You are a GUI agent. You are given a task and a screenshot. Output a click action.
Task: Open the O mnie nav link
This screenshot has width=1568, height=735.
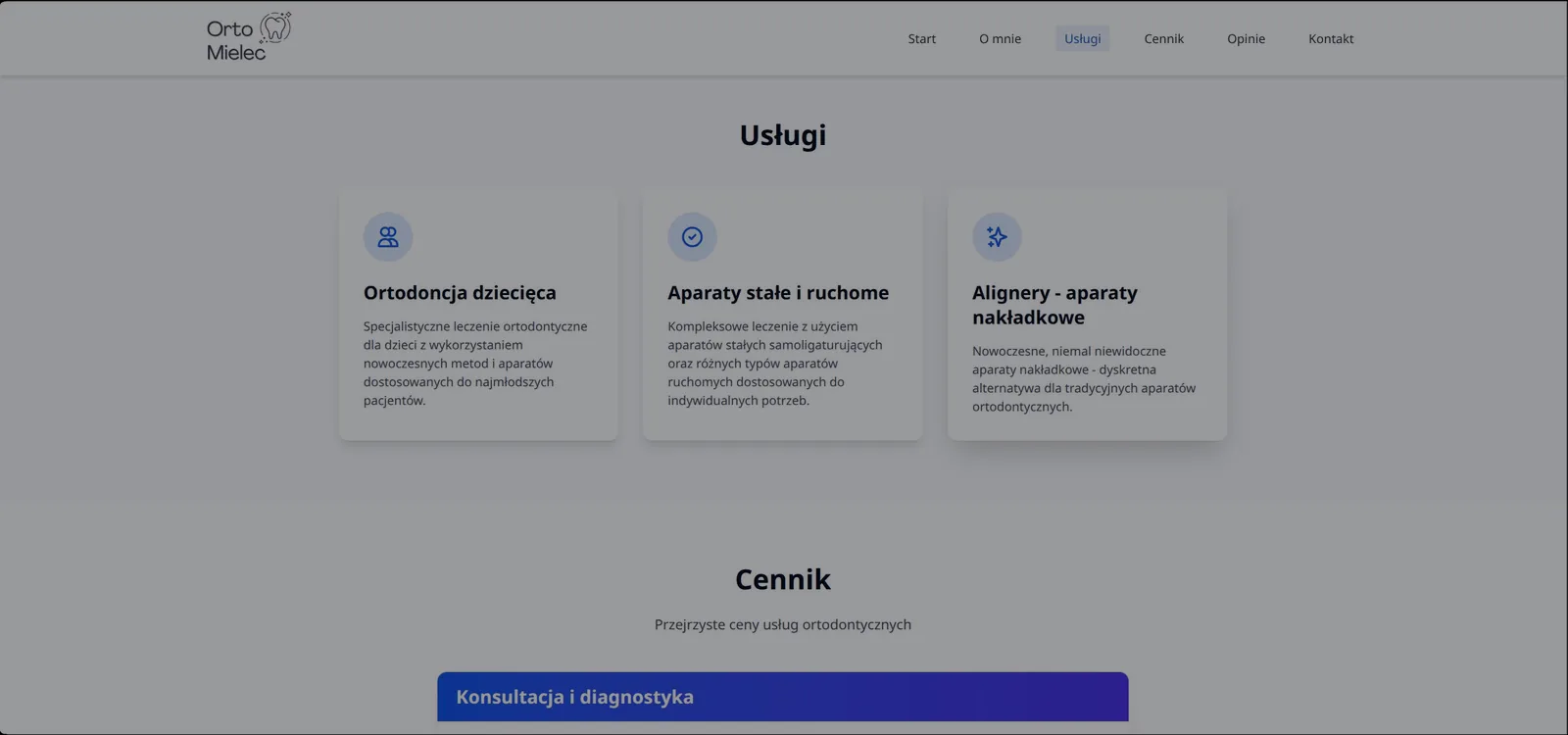(1000, 39)
